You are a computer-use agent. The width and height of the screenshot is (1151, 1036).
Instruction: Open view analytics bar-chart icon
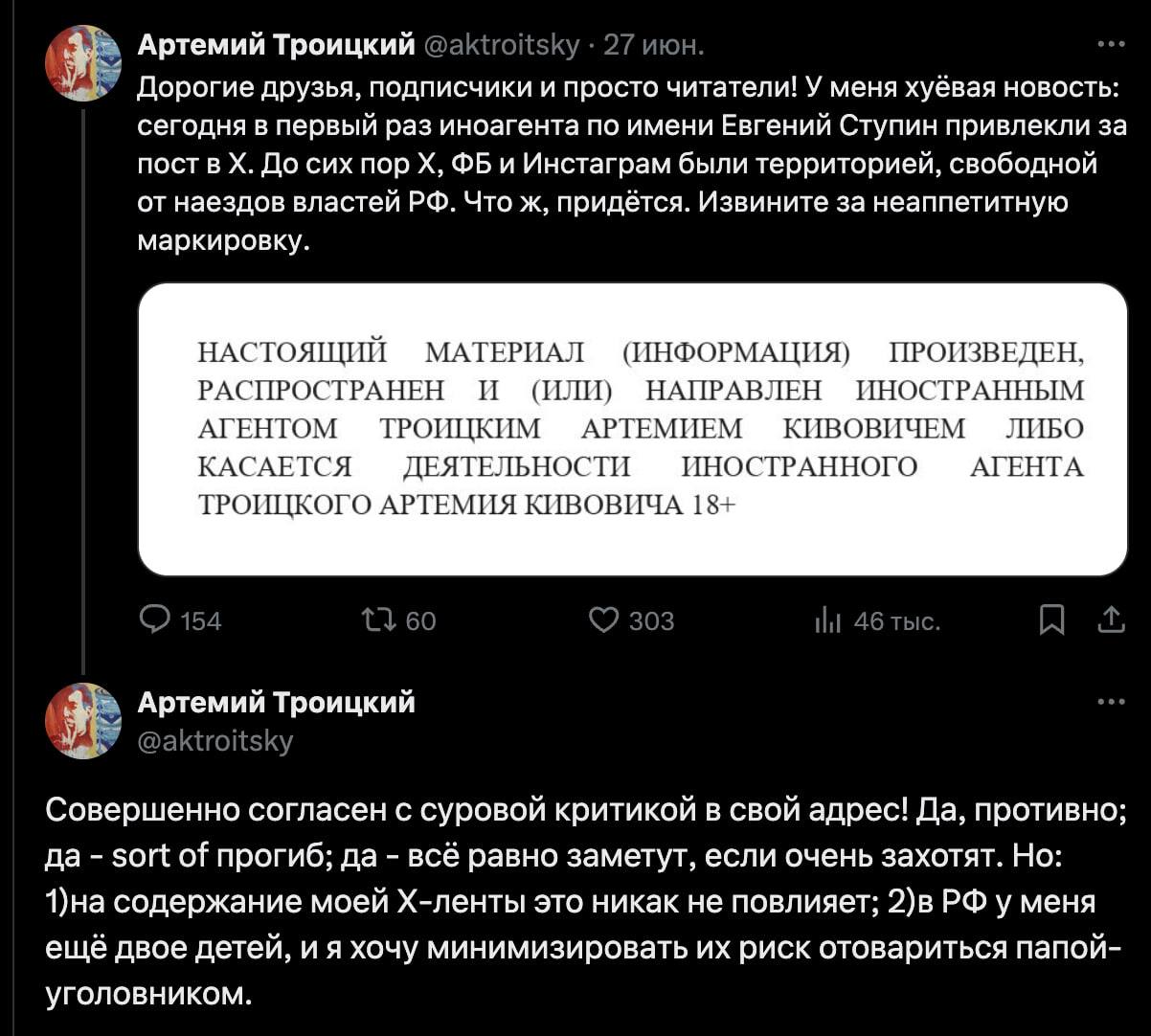coord(826,622)
